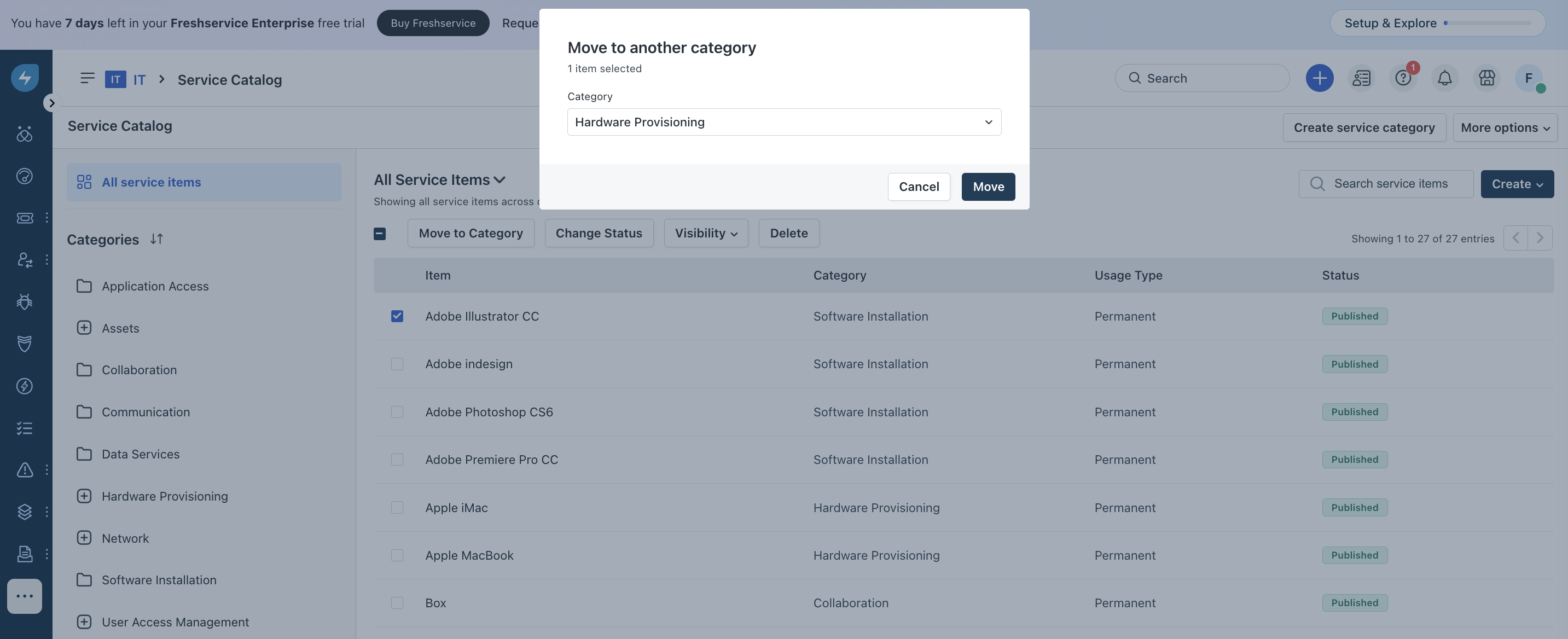Click the Freshservice lightning logo icon
This screenshot has height=639, width=1568.
click(25, 77)
